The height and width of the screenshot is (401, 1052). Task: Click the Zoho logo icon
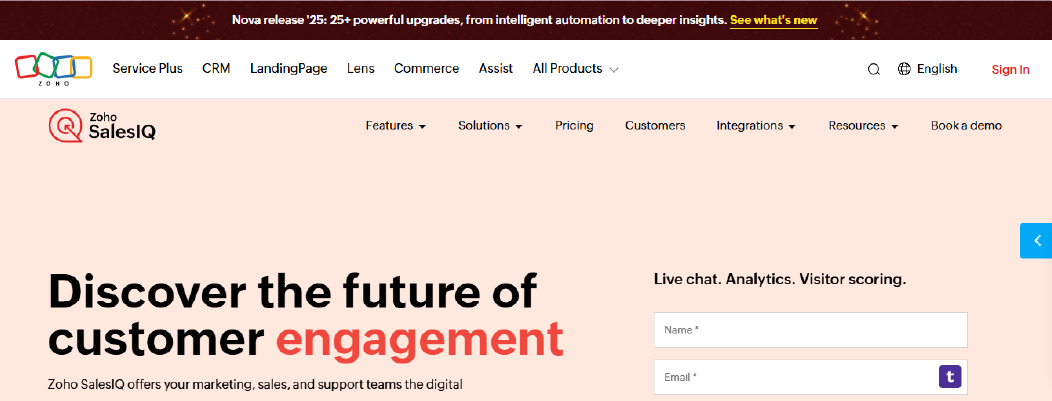click(53, 68)
